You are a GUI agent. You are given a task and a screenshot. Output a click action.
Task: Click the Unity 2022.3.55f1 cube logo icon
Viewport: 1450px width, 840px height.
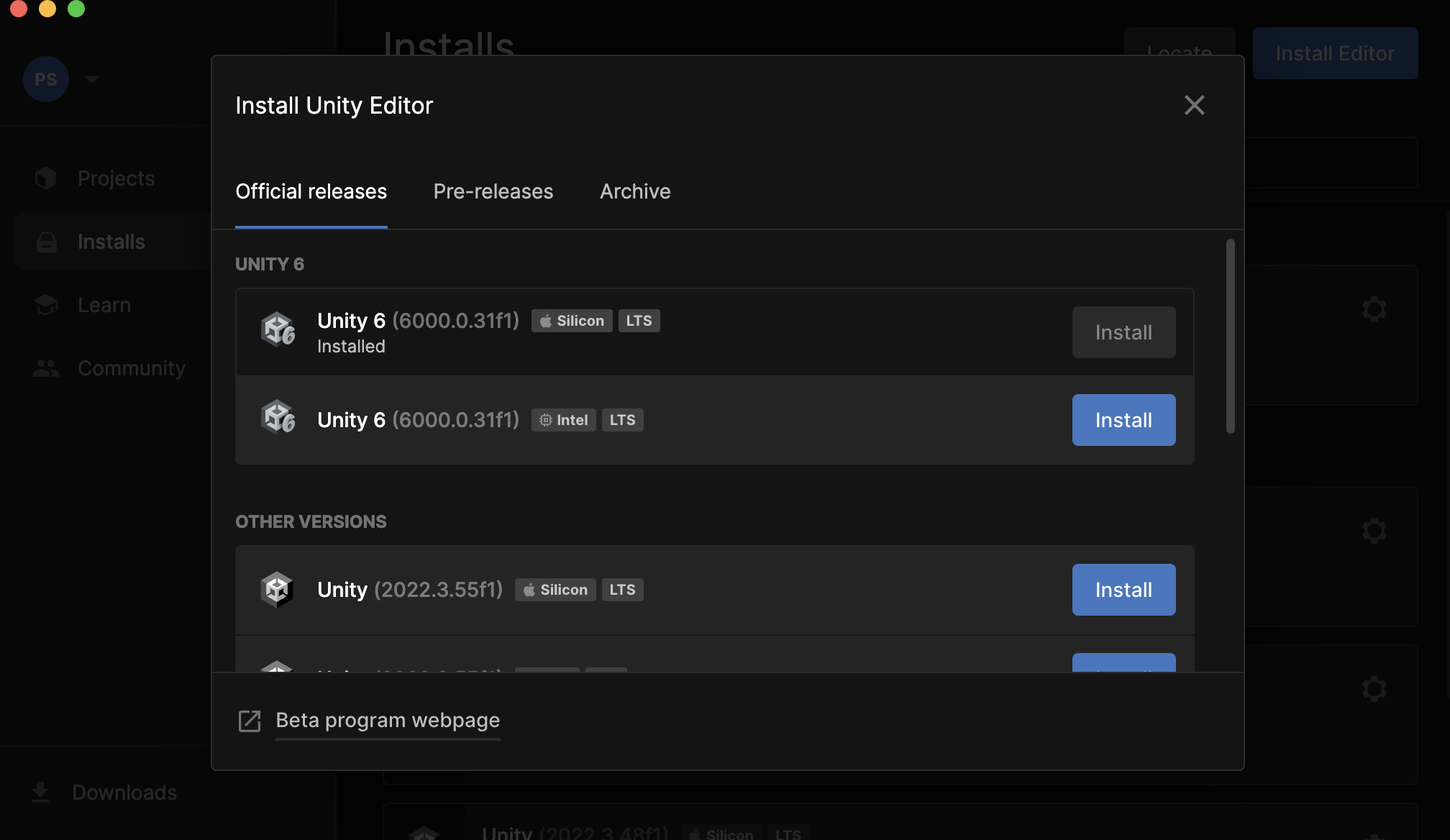click(277, 589)
